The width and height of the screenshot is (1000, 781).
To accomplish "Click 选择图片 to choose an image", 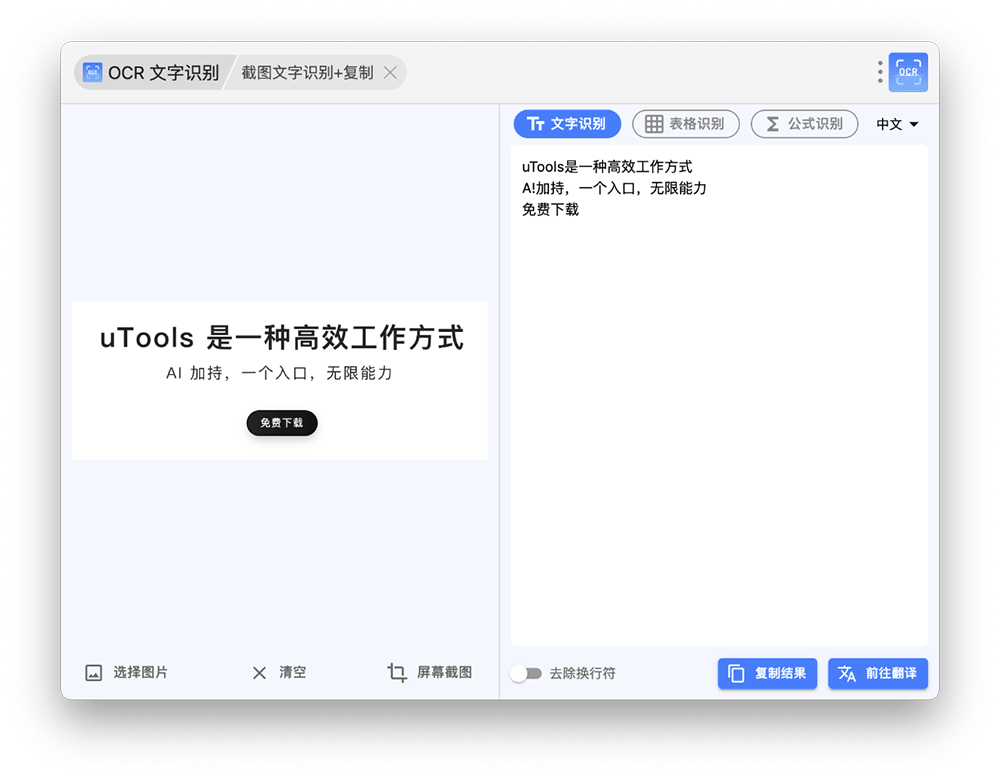I will click(x=126, y=673).
